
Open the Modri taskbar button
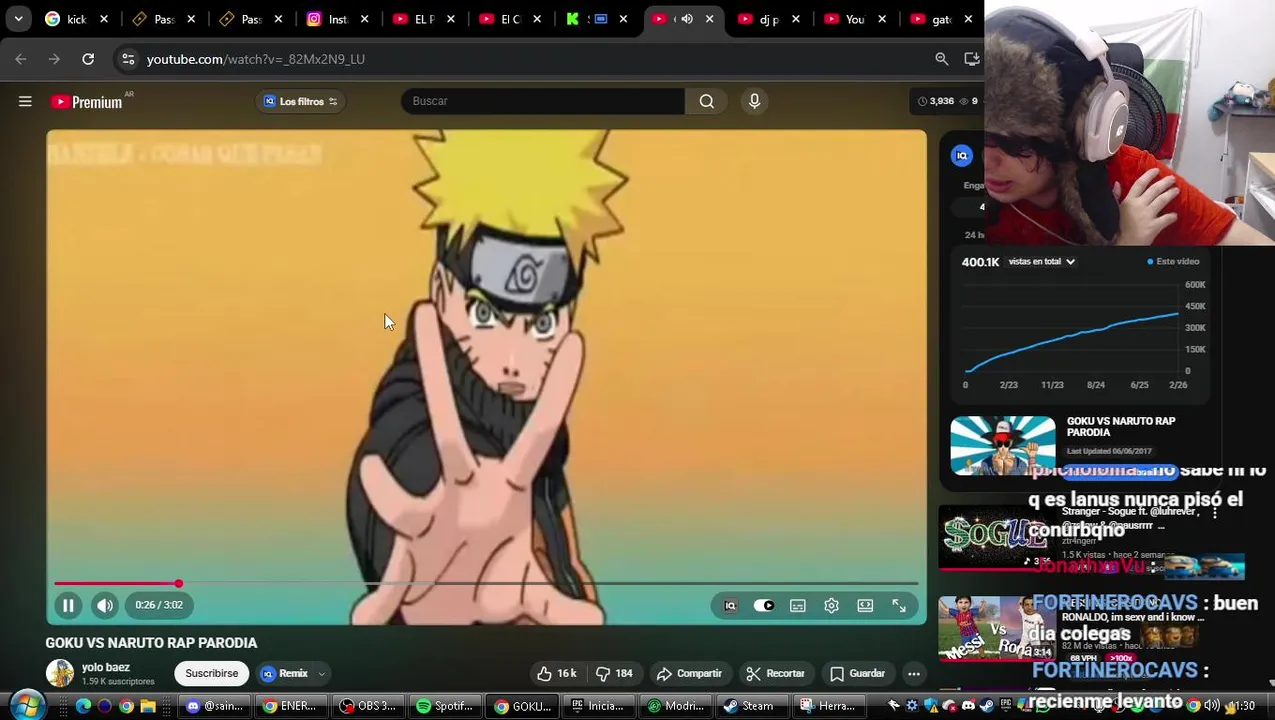click(x=675, y=706)
